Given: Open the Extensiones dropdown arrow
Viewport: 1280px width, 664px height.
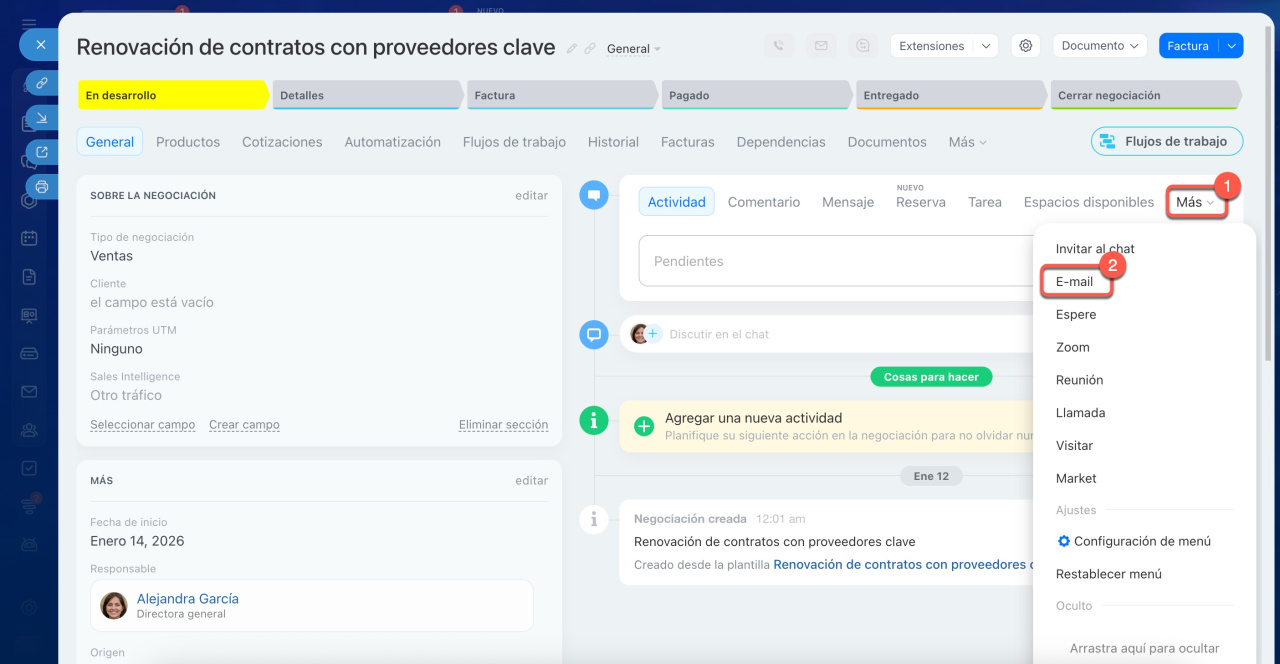Looking at the screenshot, I should coord(986,46).
